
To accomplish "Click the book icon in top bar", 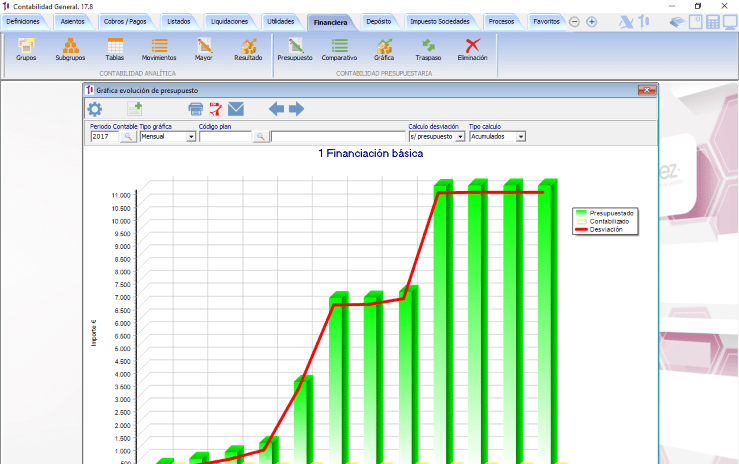I will coord(677,22).
